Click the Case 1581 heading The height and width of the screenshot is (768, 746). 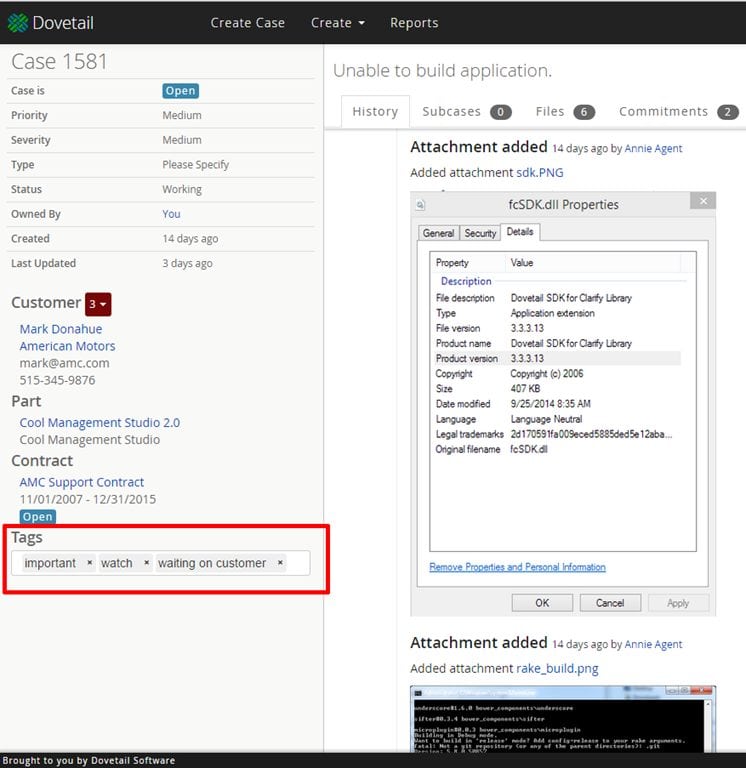tap(59, 61)
